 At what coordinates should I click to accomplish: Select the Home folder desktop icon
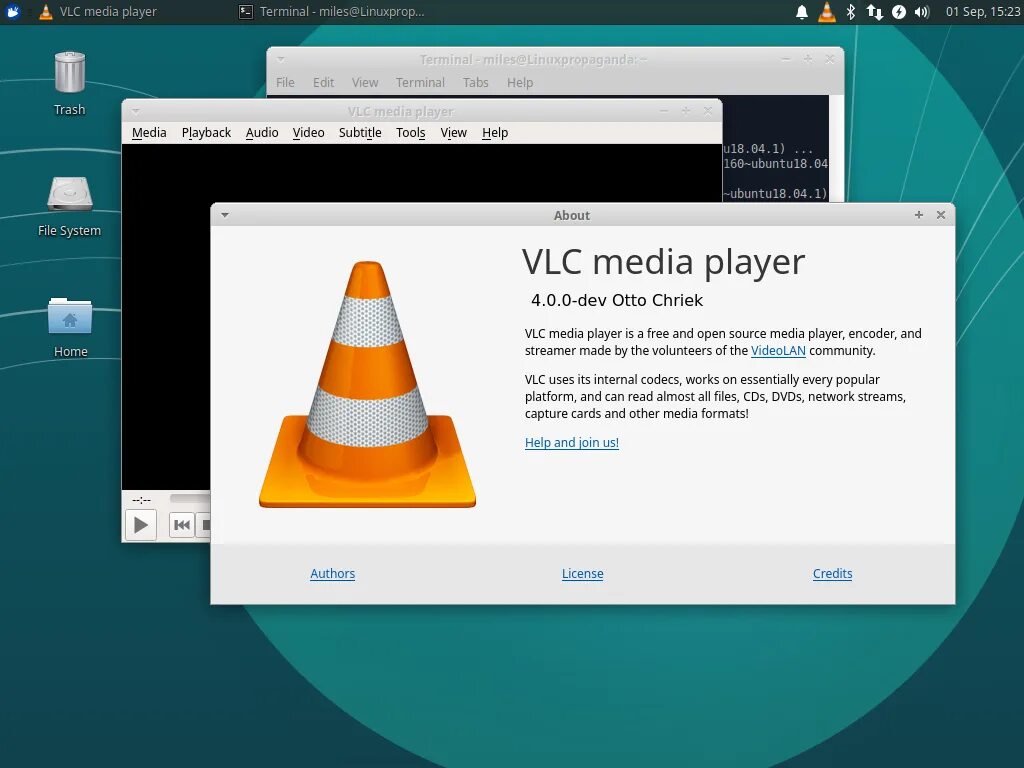click(x=70, y=328)
